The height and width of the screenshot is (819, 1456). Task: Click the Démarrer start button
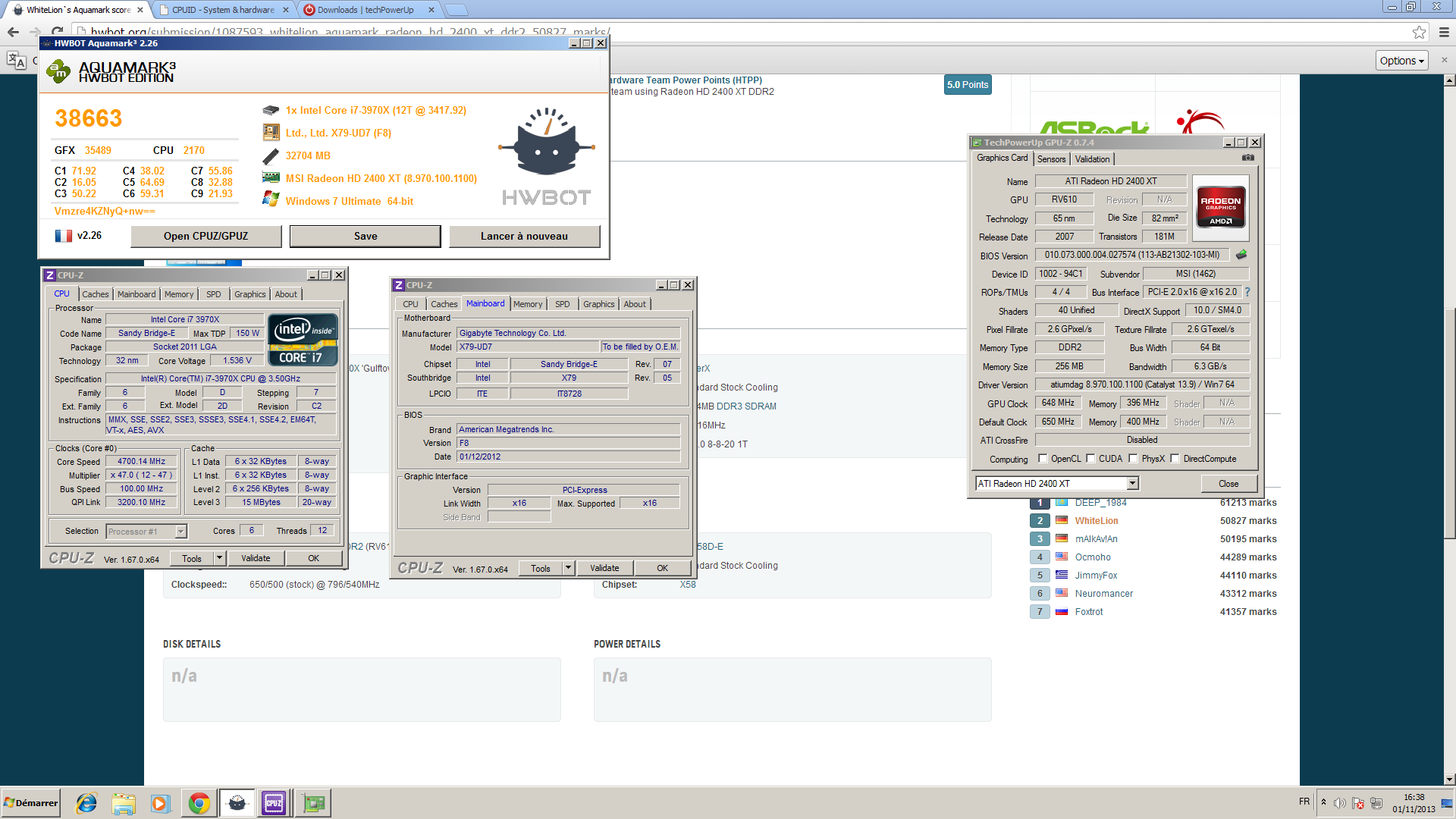tap(30, 803)
